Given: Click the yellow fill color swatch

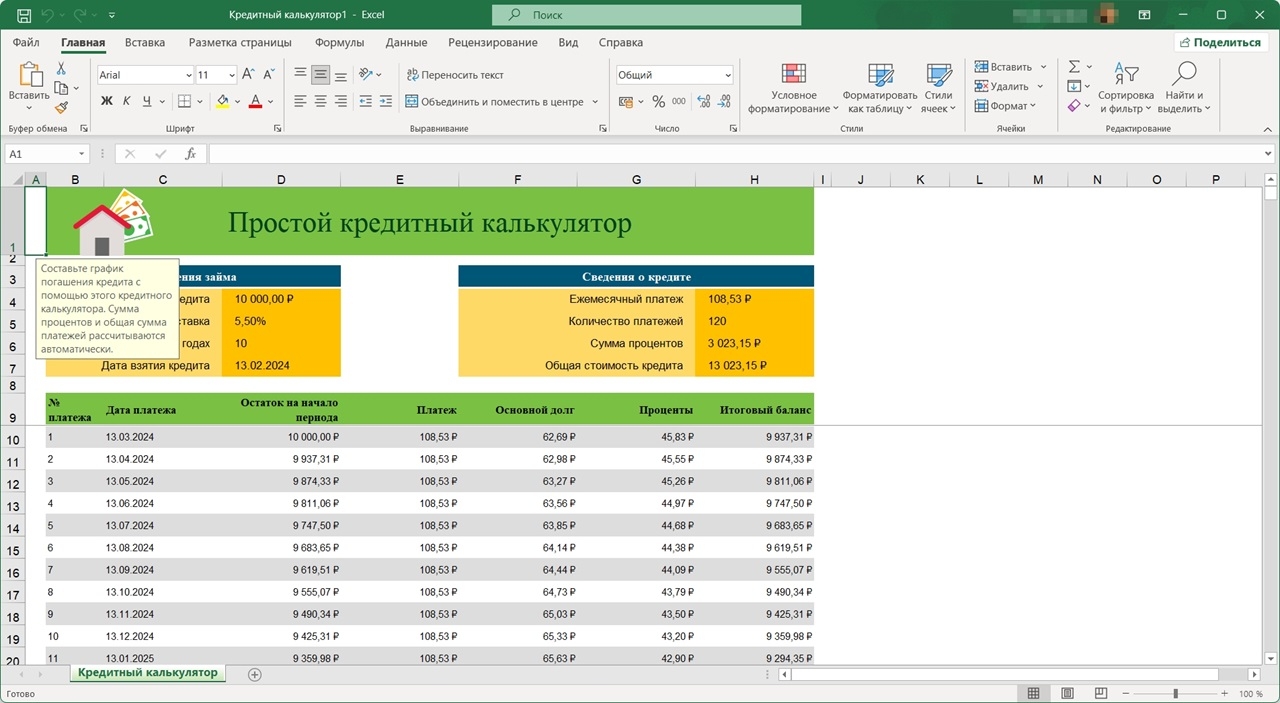Looking at the screenshot, I should [x=222, y=101].
